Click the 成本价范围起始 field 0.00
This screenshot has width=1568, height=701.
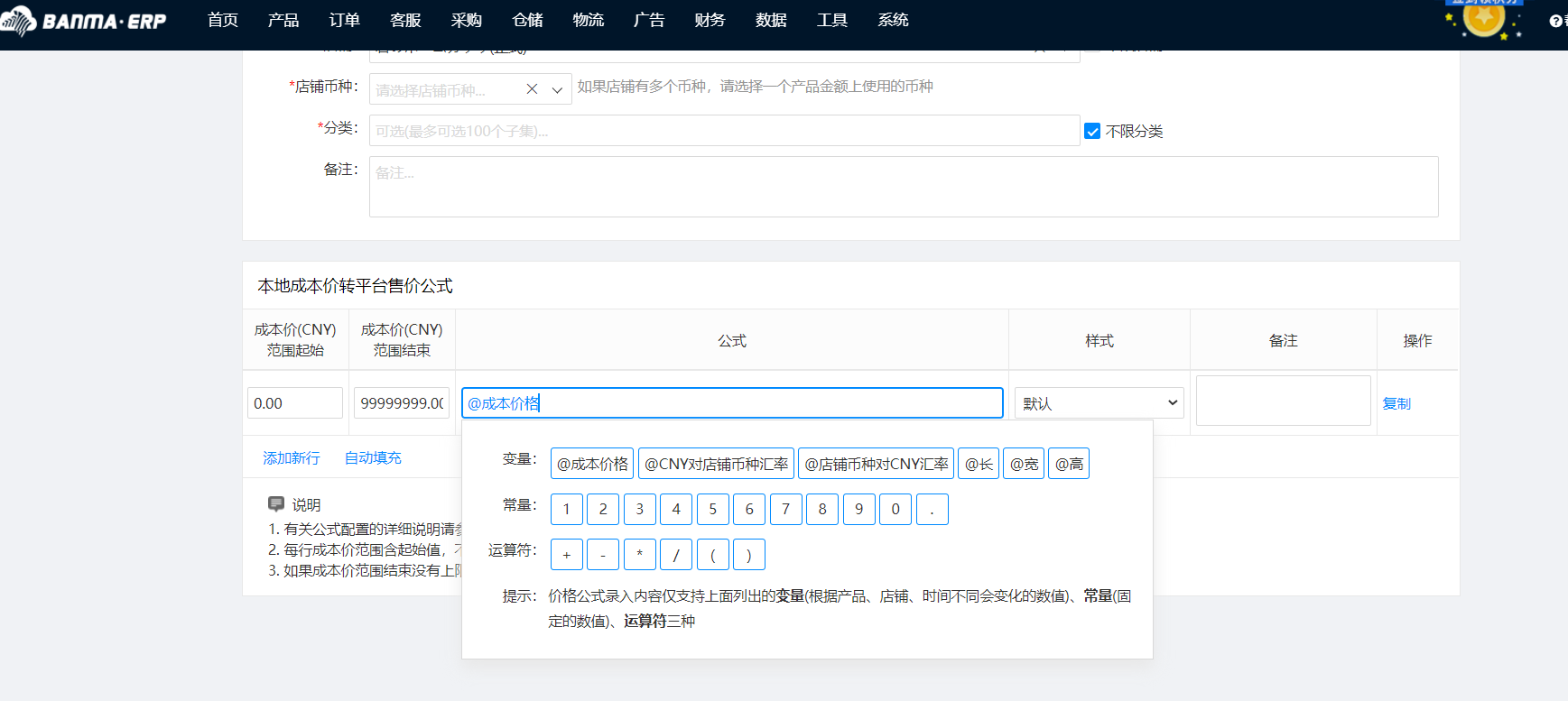coord(295,402)
